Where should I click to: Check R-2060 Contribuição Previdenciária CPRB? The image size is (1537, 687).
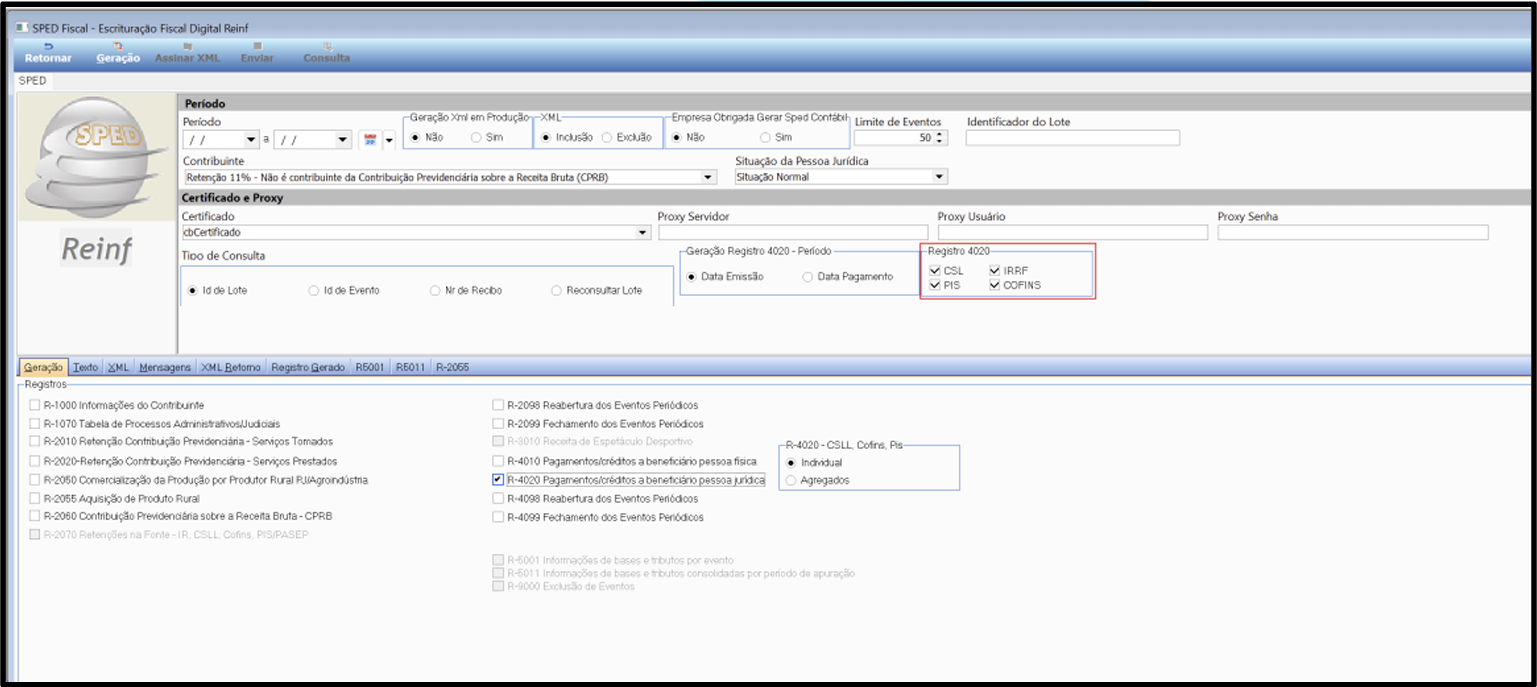tap(35, 515)
